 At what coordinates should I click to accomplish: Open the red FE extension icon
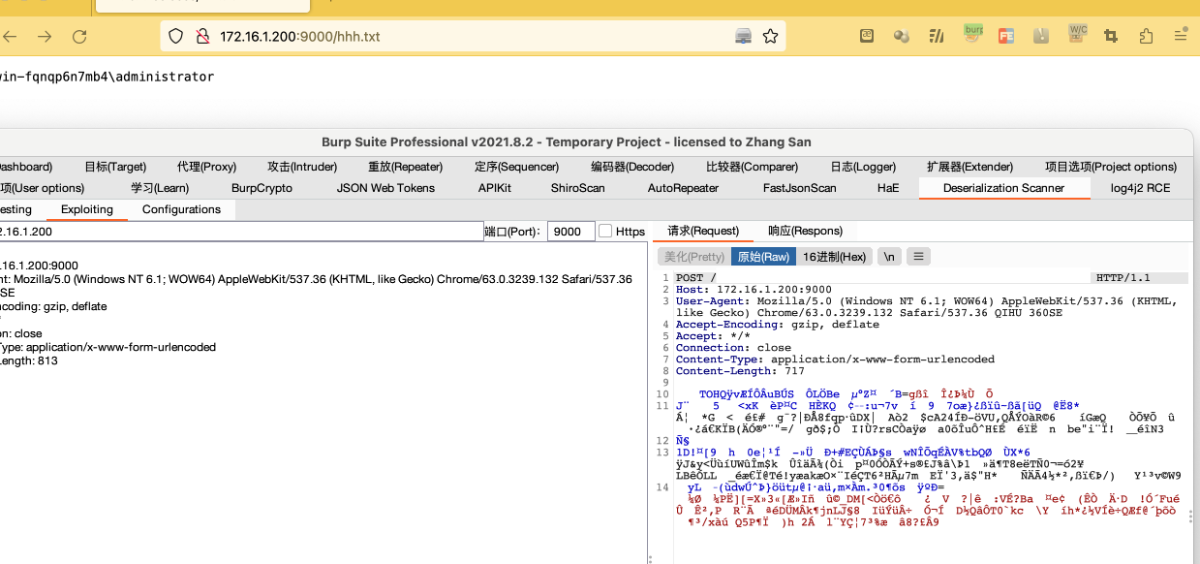click(x=1006, y=36)
